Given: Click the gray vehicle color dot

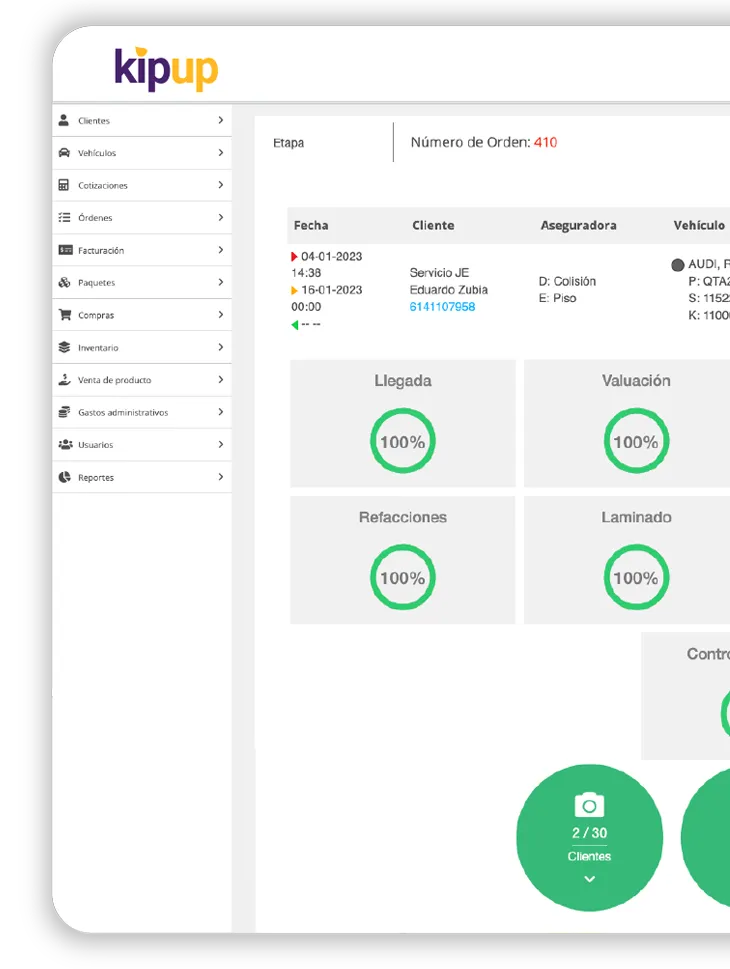Looking at the screenshot, I should point(678,265).
